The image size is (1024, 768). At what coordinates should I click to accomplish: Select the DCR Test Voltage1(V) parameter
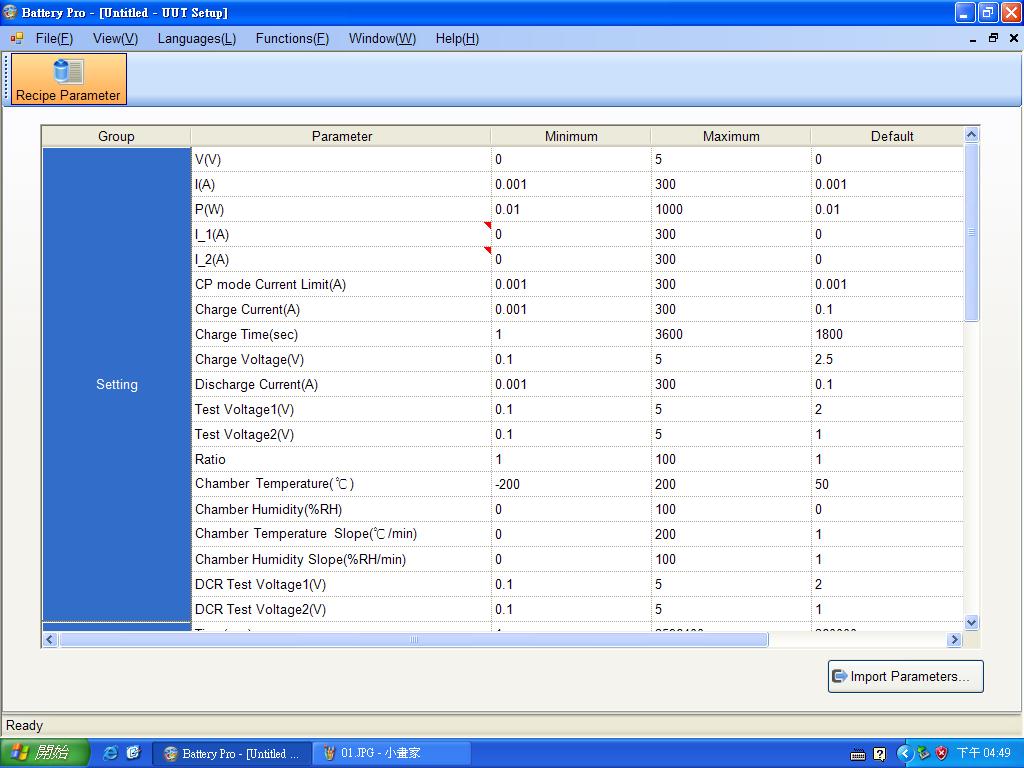click(x=341, y=584)
